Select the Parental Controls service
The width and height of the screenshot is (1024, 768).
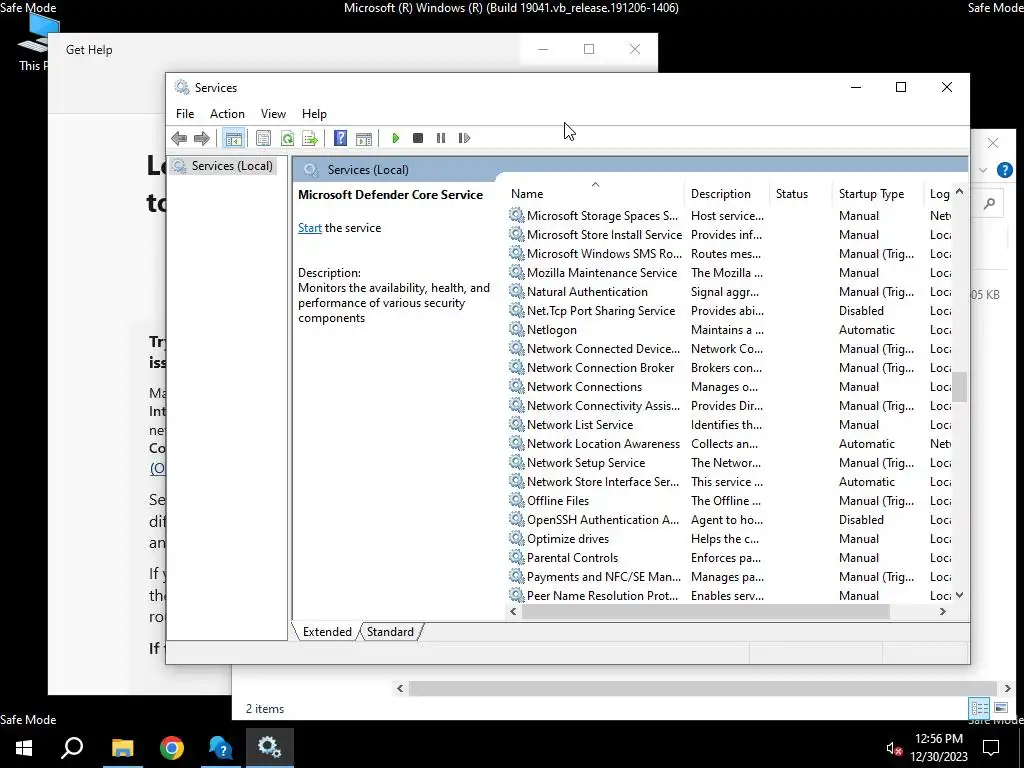pyautogui.click(x=729, y=557)
